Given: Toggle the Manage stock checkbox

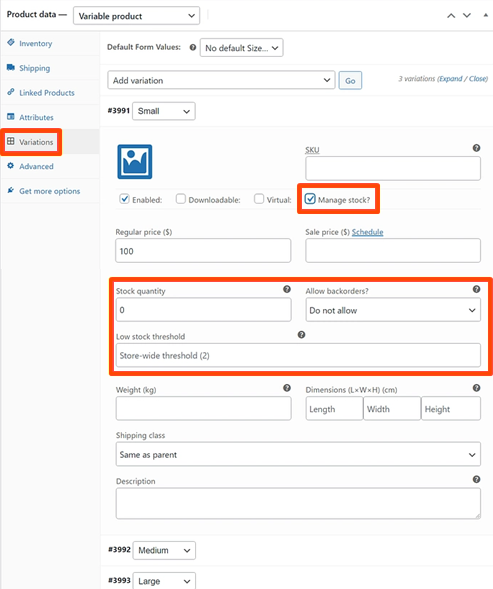Looking at the screenshot, I should (x=310, y=199).
